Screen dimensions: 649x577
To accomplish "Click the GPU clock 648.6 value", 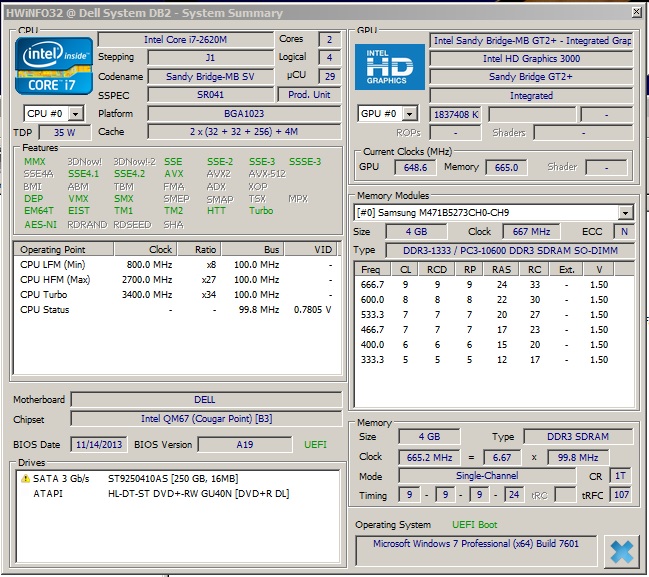I will click(415, 168).
